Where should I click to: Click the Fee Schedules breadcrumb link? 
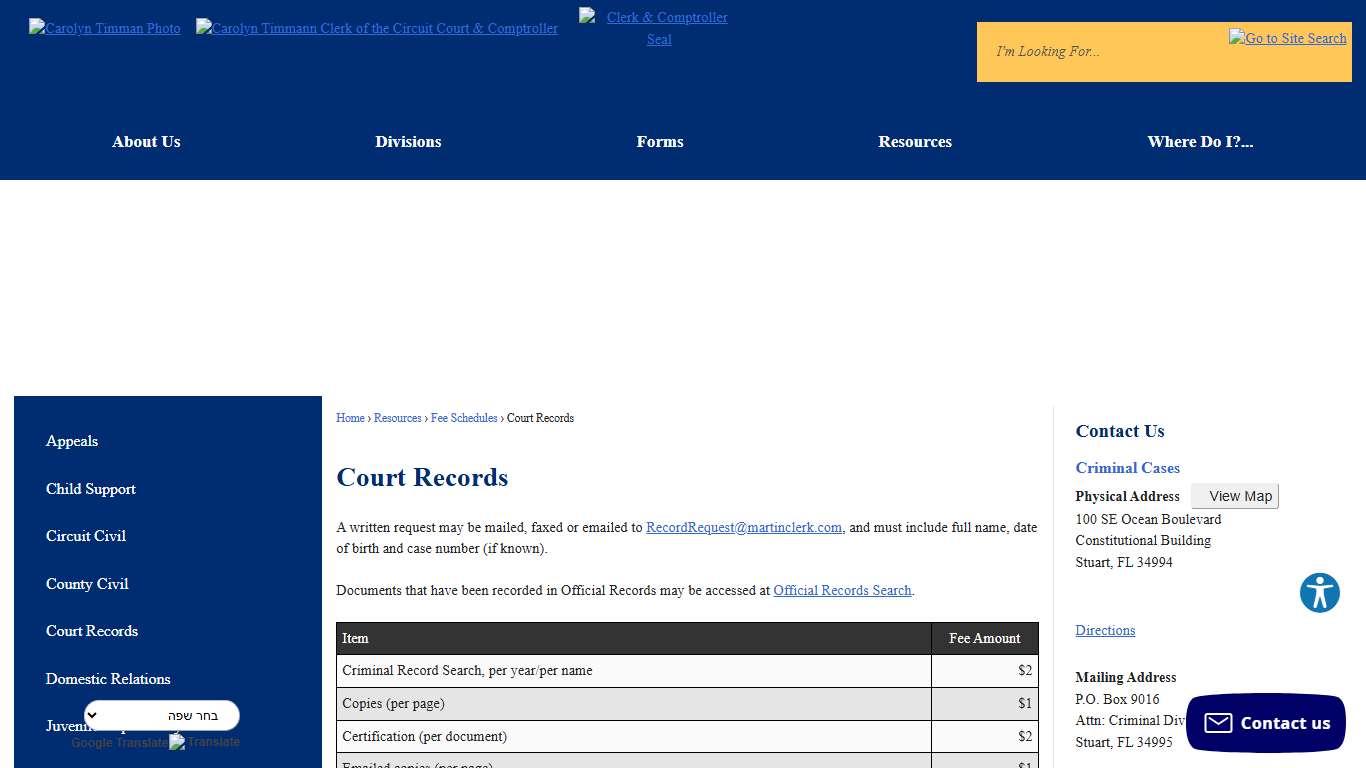(x=464, y=418)
